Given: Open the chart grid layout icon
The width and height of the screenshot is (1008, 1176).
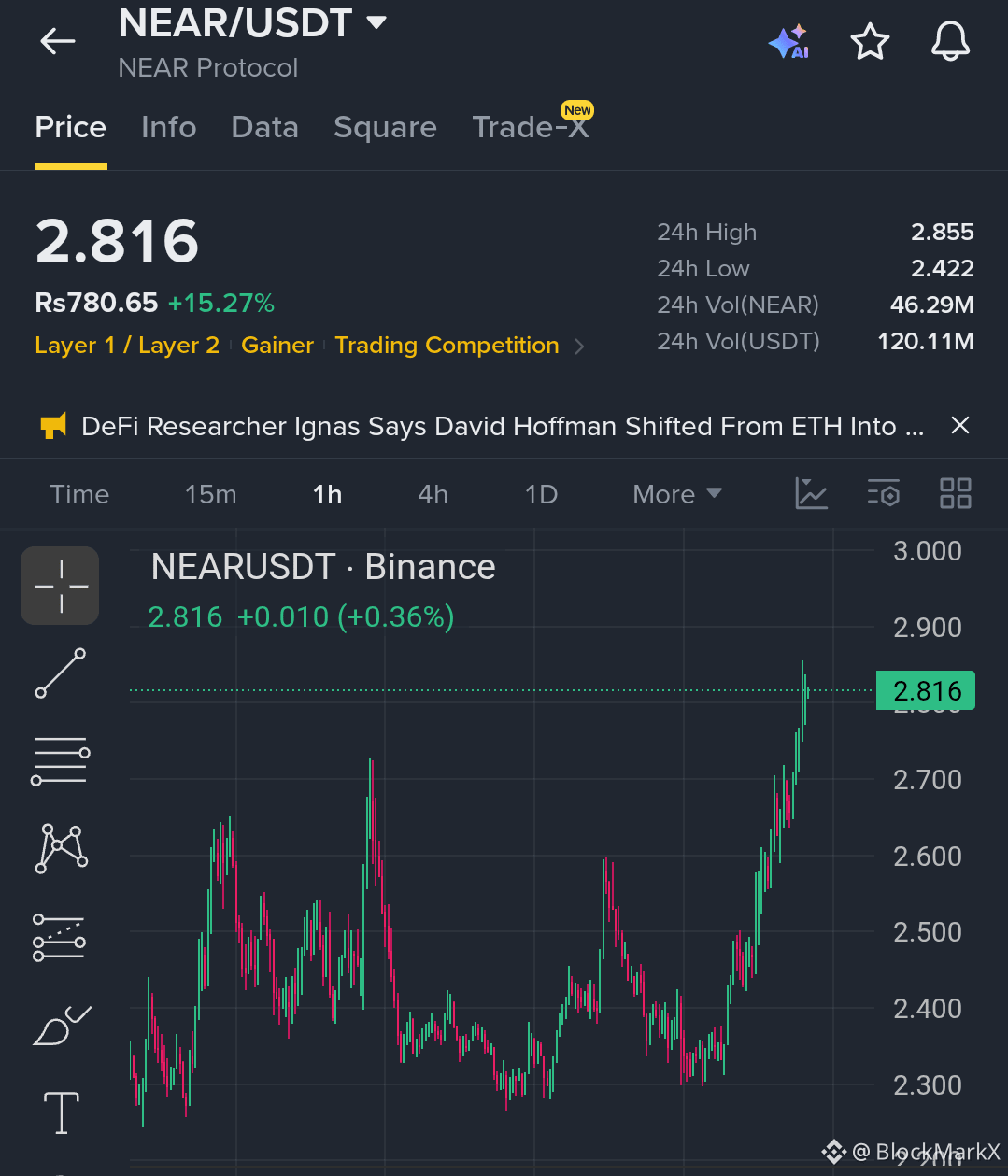Looking at the screenshot, I should [955, 493].
